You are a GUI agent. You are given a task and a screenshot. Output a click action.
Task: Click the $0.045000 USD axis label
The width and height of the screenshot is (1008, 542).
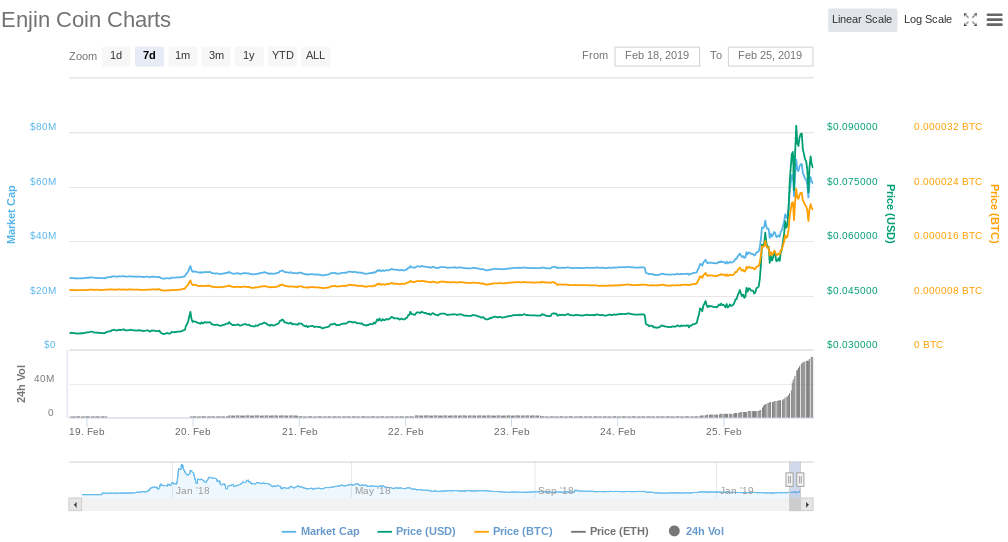pos(852,291)
